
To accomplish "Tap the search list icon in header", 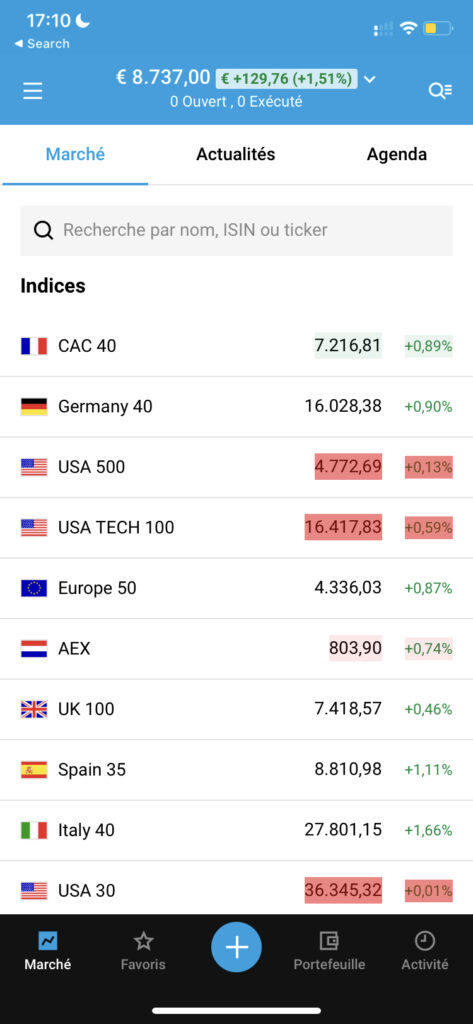I will tap(440, 91).
